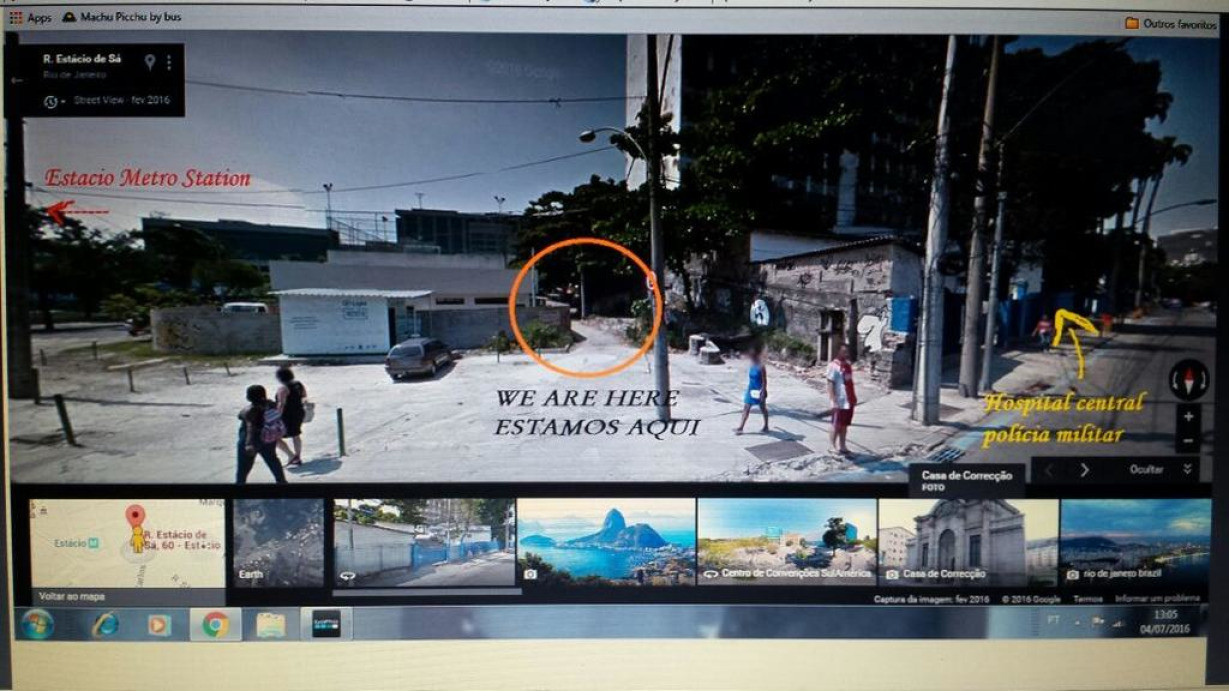The image size is (1229, 691).
Task: Click the Apps shortcut in the bookmarks bar
Action: pos(30,18)
